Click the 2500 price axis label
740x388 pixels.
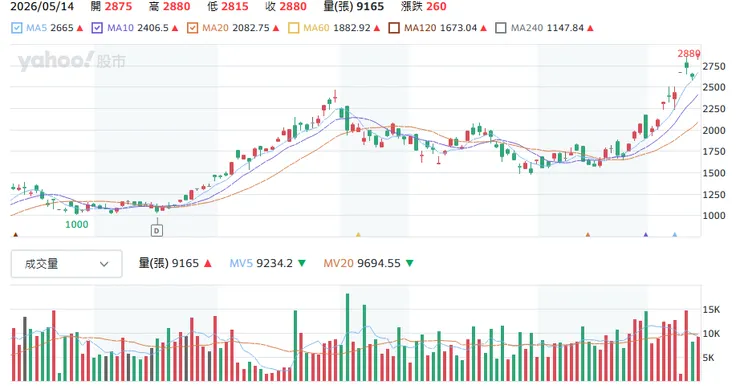(x=714, y=87)
